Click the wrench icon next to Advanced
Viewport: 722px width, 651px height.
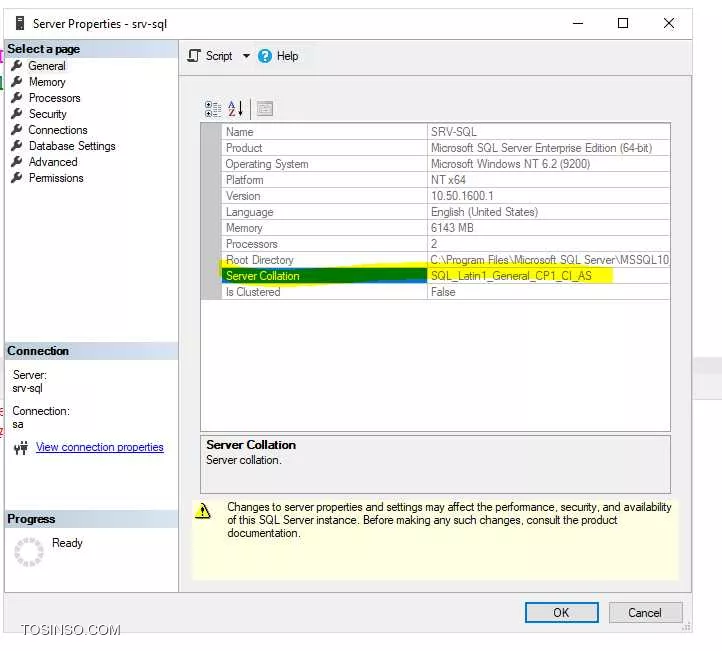click(17, 162)
